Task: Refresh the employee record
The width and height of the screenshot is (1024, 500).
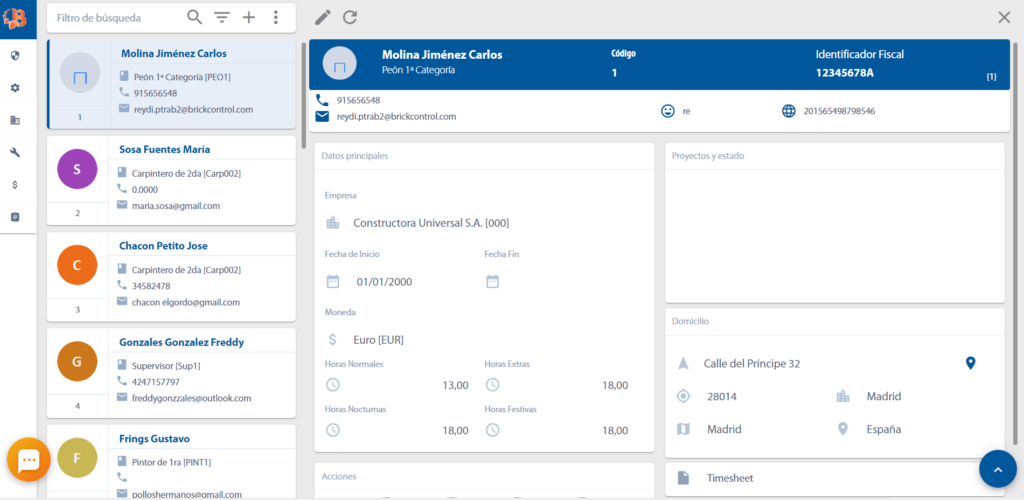Action: pyautogui.click(x=350, y=17)
